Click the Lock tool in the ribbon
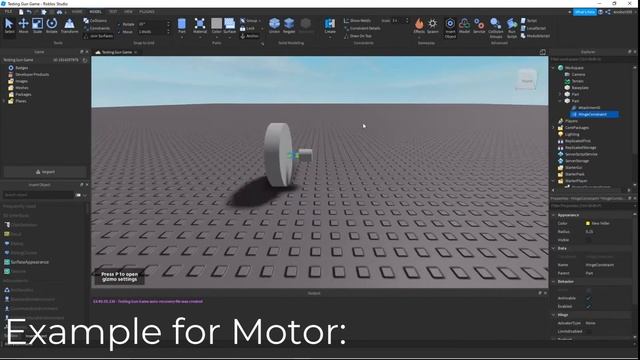This screenshot has height=360, width=640. coord(247,28)
